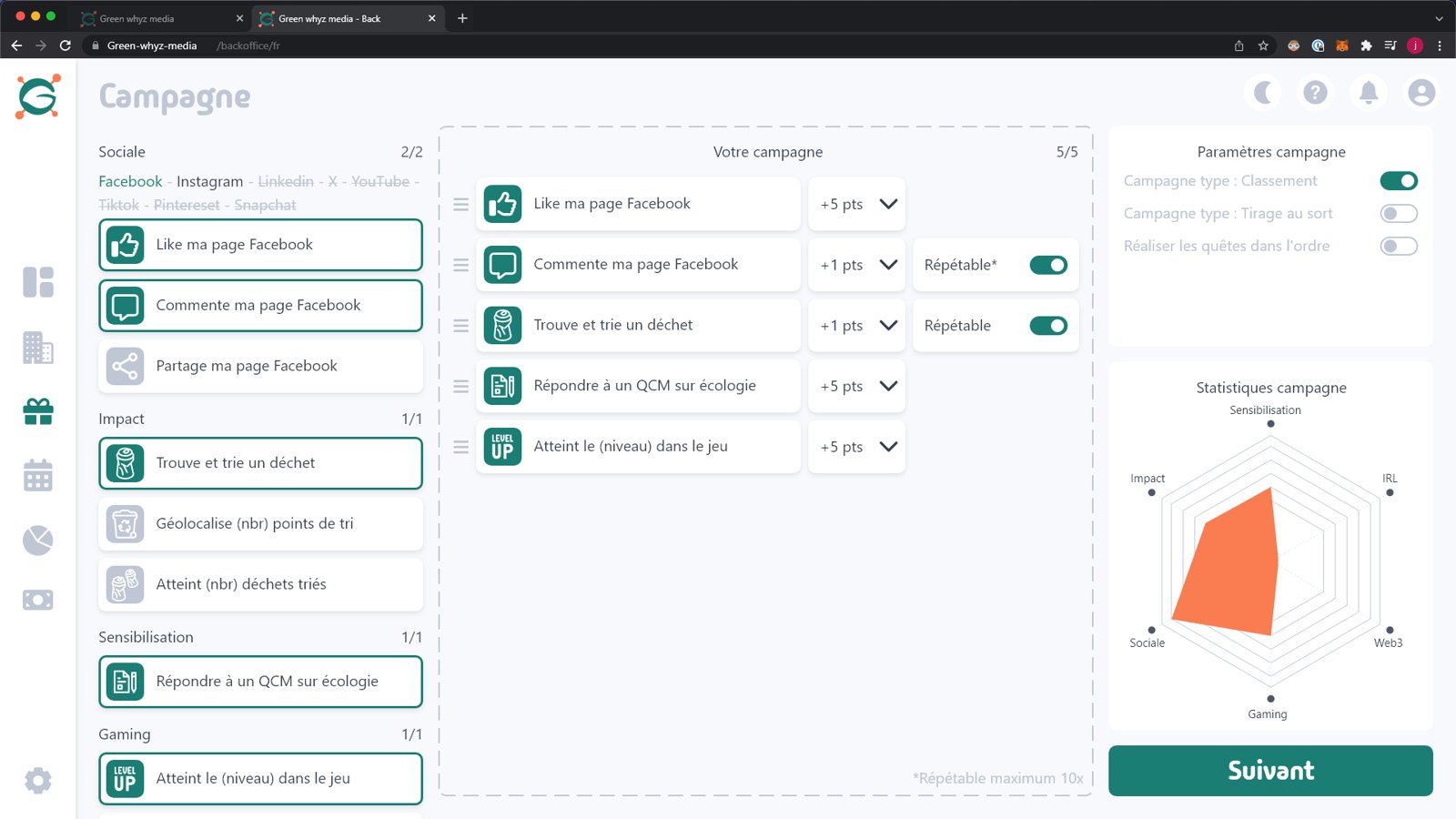Image resolution: width=1456 pixels, height=819 pixels.
Task: Switch to the first browser tab Green whyz media
Action: (161, 18)
